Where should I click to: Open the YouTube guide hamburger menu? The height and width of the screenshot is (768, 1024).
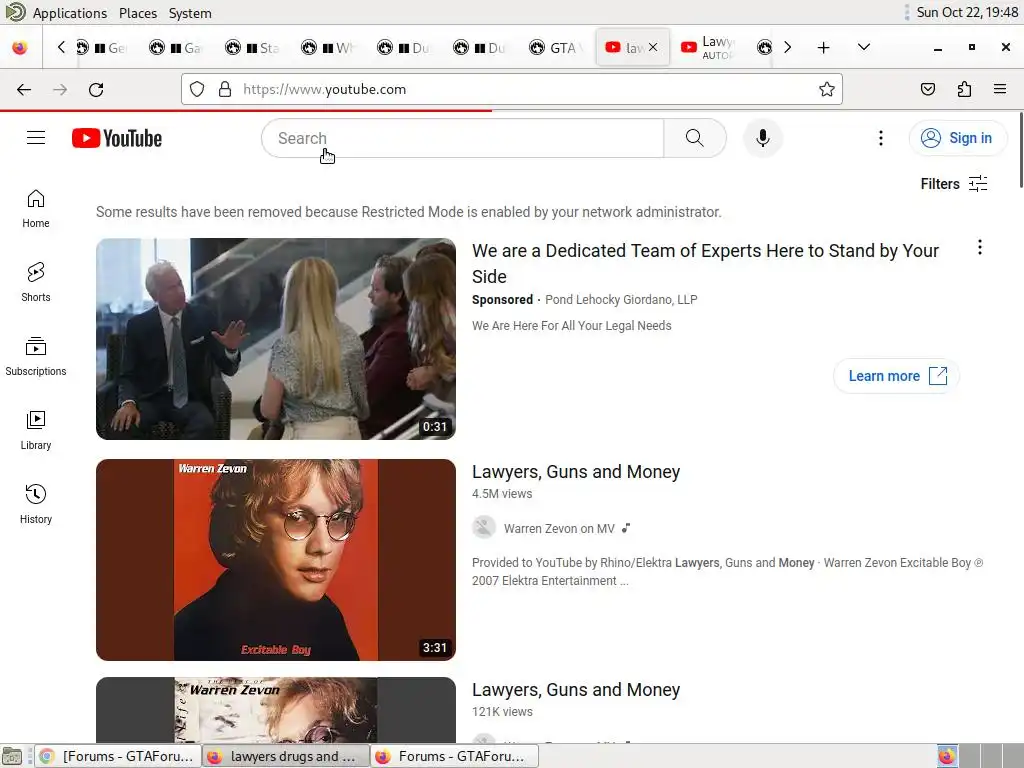tap(36, 138)
